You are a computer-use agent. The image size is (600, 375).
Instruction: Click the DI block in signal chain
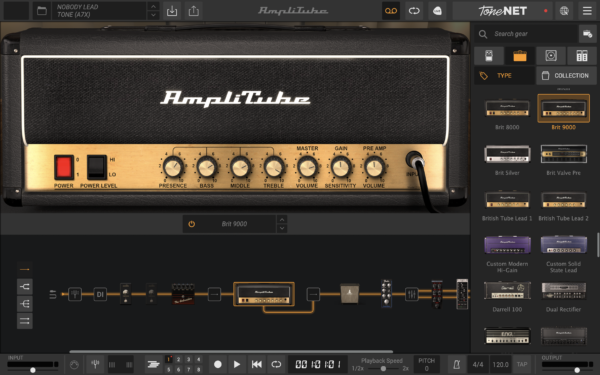(x=100, y=294)
